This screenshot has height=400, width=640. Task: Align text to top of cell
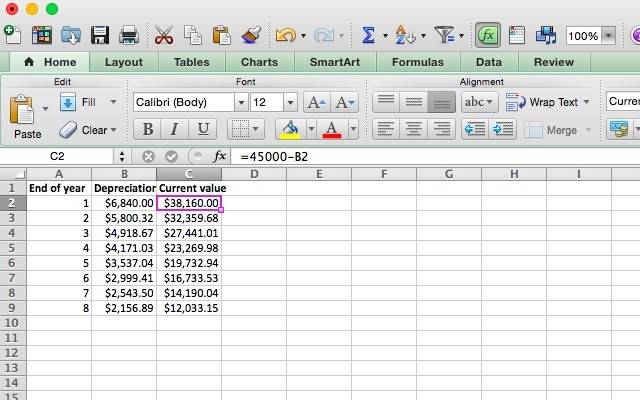[386, 102]
